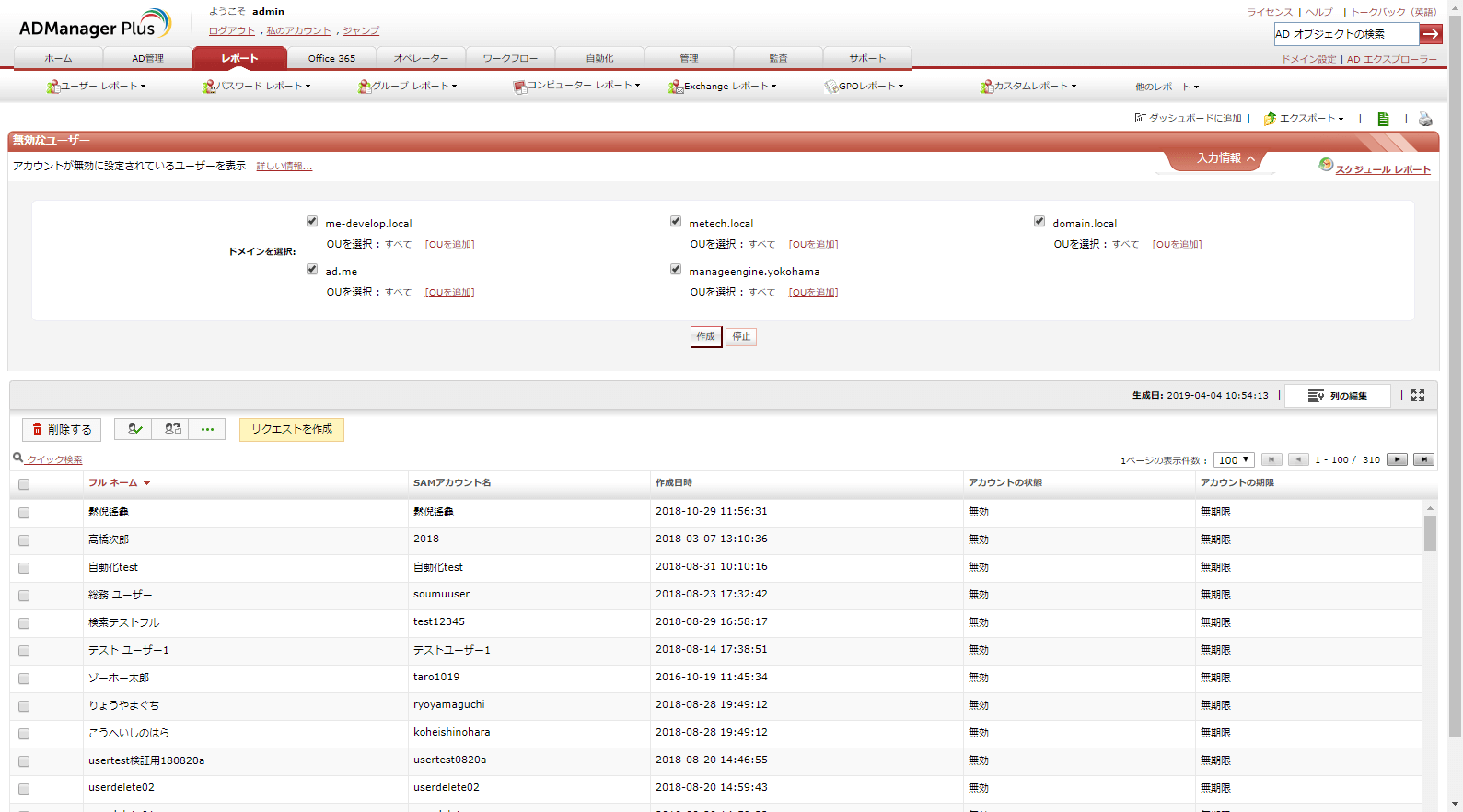This screenshot has width=1463, height=812.
Task: Click the 作成 generate button
Action: coord(705,337)
